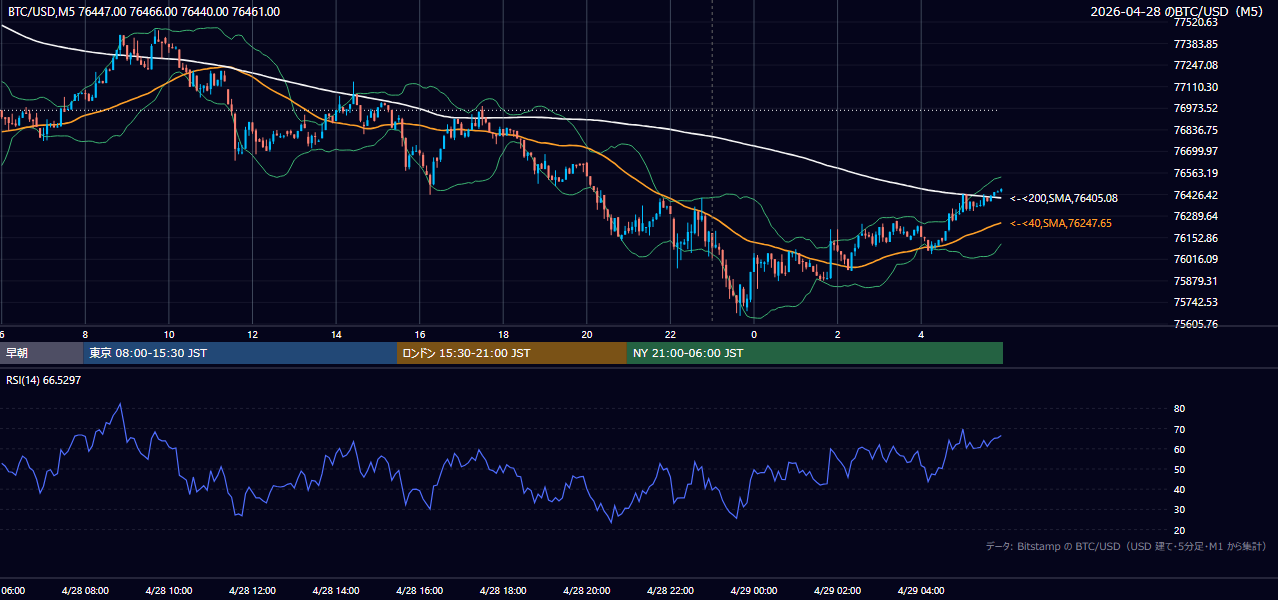Click RSI scale level 50
The width and height of the screenshot is (1278, 600).
coord(1180,469)
